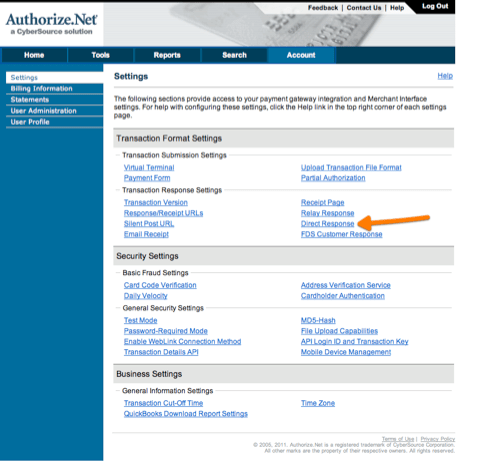Click the Virtual Terminal link

tap(149, 168)
